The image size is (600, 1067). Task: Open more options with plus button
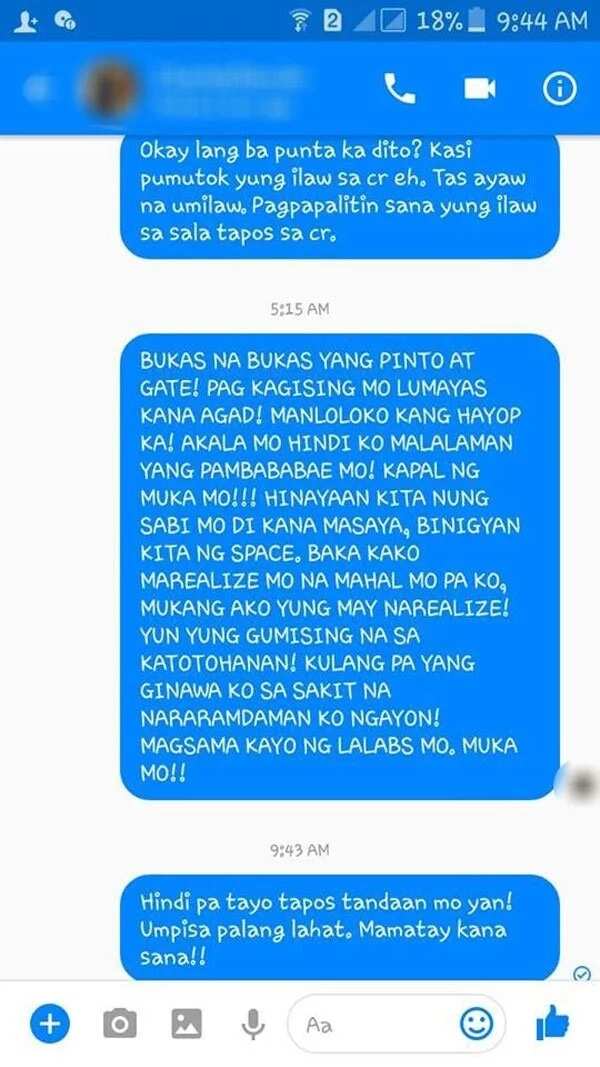point(50,1023)
